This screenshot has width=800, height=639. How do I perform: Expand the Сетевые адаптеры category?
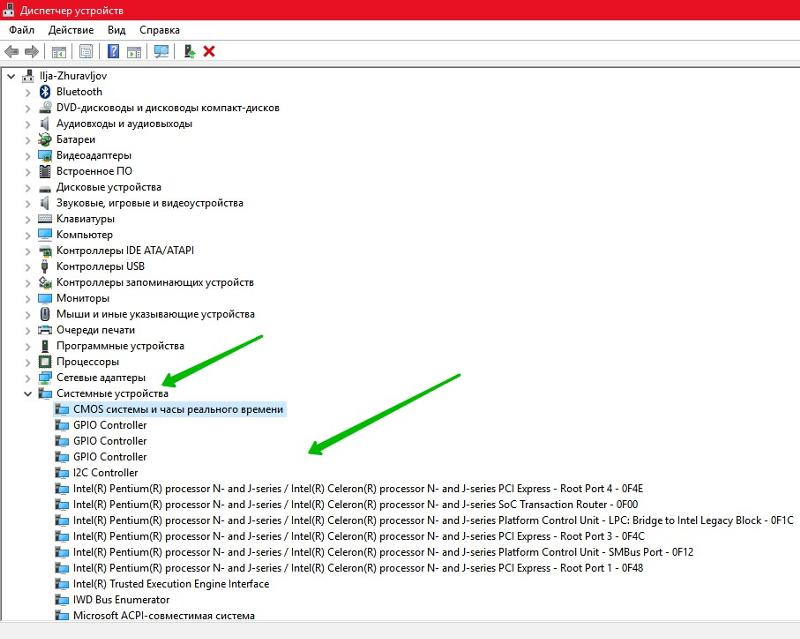(x=28, y=378)
